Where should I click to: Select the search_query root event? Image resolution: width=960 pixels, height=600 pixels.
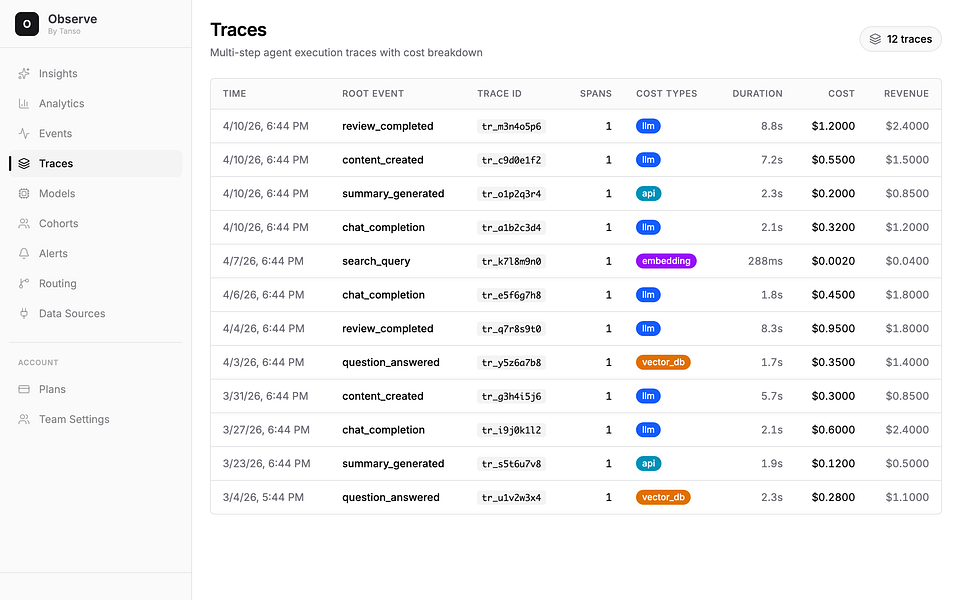(376, 261)
